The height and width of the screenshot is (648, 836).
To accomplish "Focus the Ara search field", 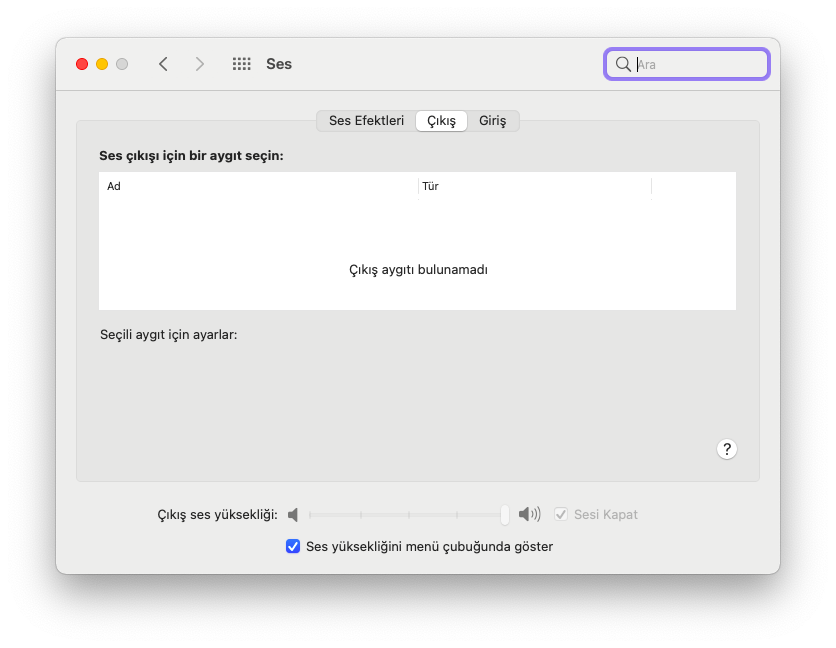I will (698, 64).
